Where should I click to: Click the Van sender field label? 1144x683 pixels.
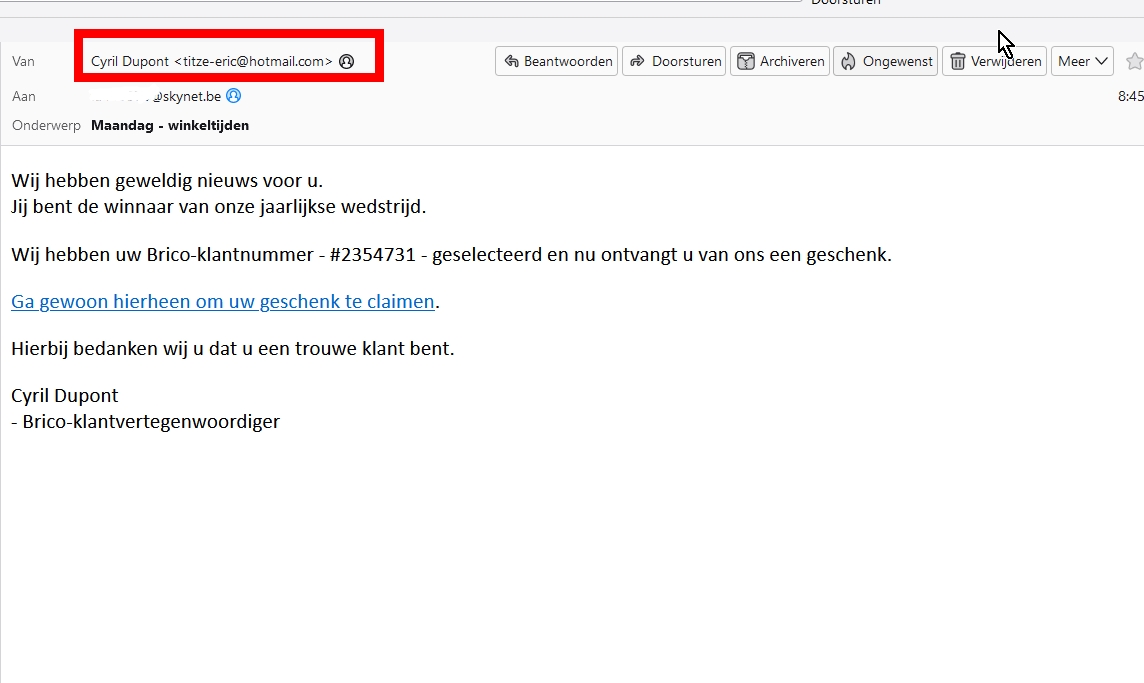[23, 61]
